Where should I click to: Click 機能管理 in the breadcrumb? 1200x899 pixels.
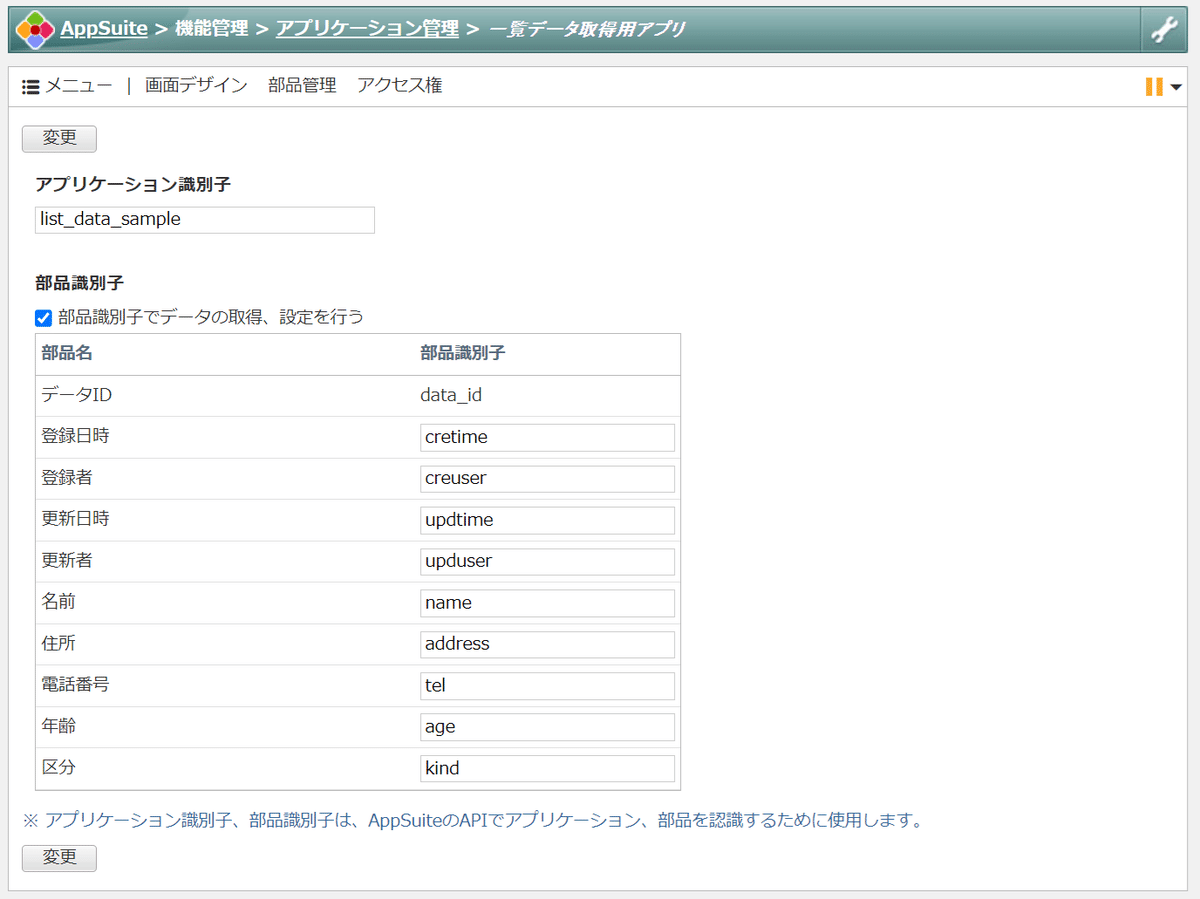(x=212, y=29)
